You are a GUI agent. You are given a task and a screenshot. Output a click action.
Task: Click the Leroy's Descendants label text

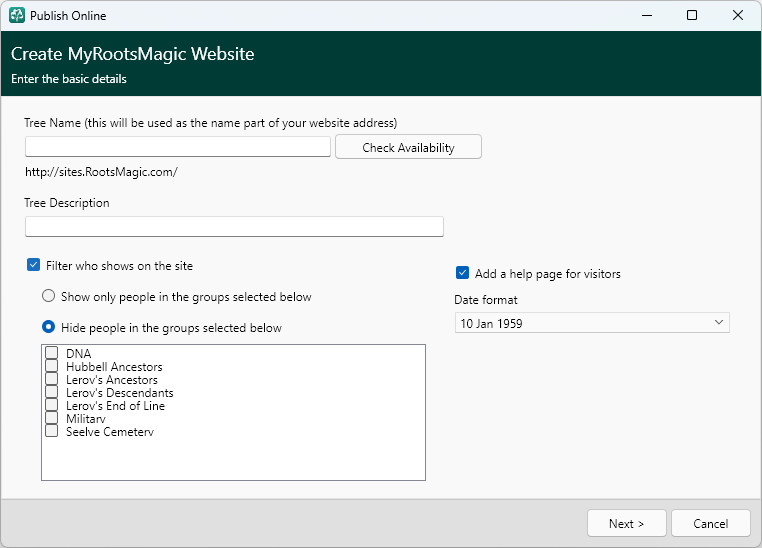click(x=120, y=393)
